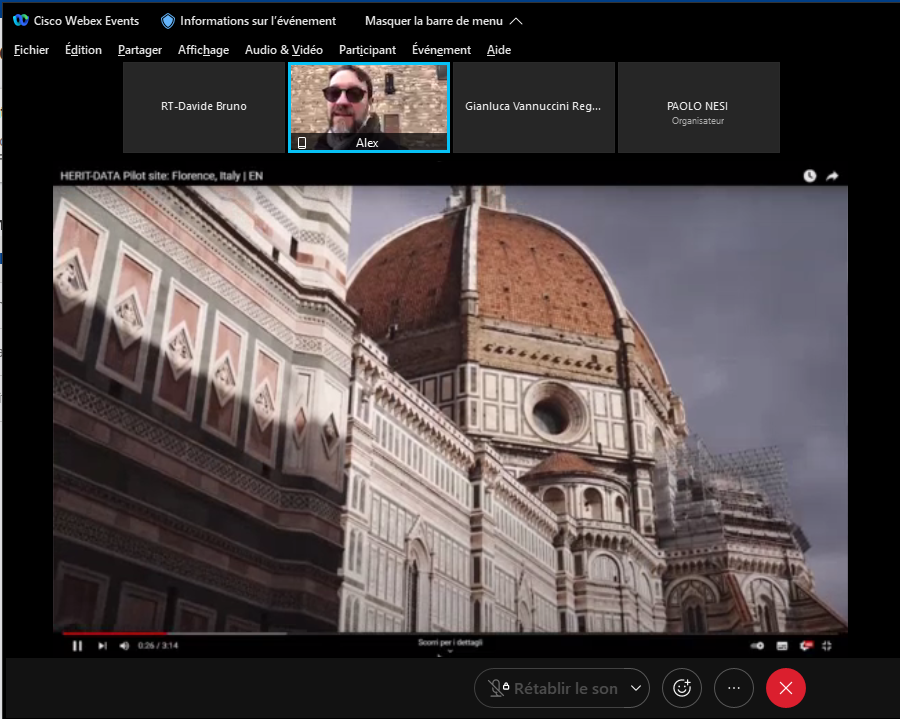This screenshot has height=719, width=900.
Task: Open the Aide menu
Action: 499,50
